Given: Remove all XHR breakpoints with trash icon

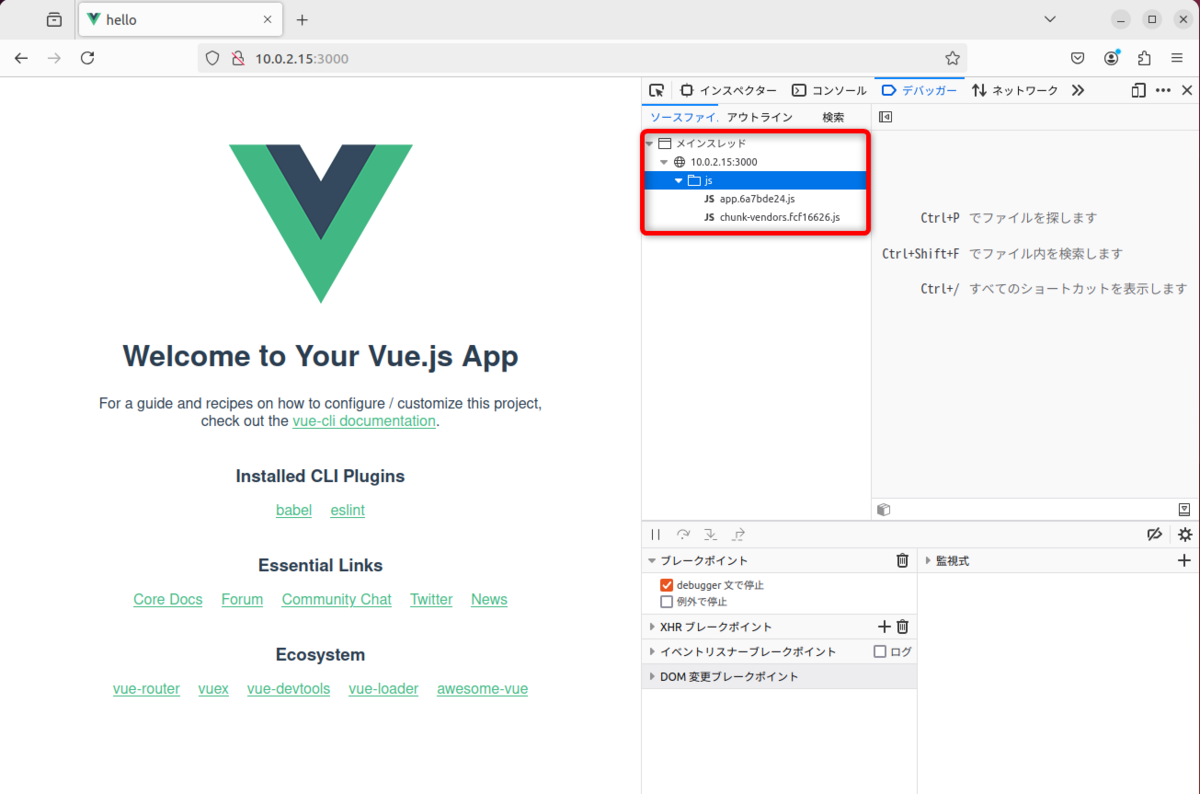Looking at the screenshot, I should pos(902,627).
